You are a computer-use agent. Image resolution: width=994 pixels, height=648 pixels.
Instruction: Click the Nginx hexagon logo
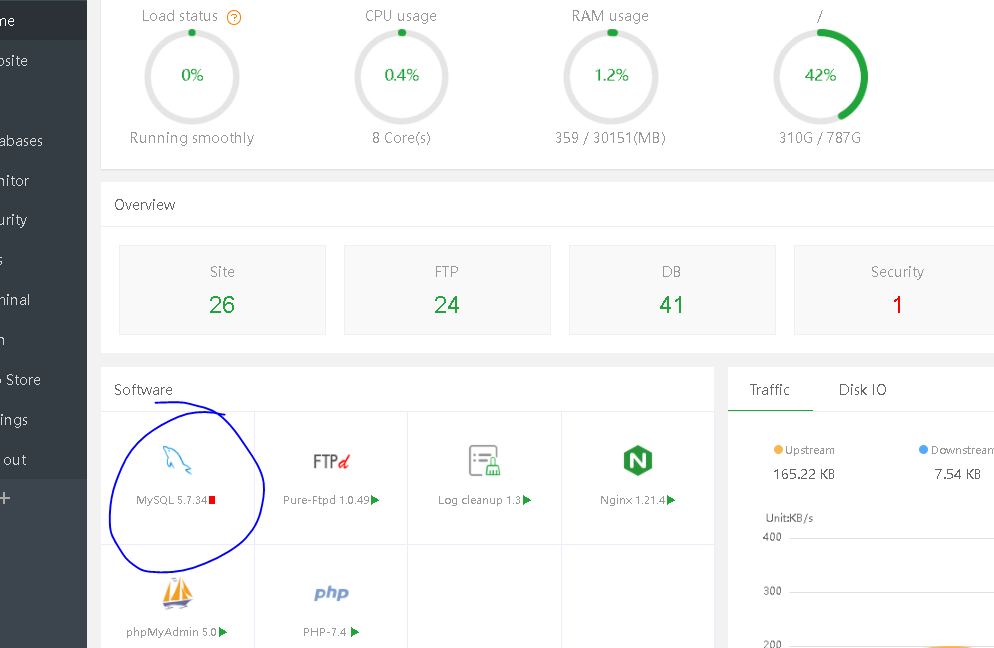[x=638, y=460]
